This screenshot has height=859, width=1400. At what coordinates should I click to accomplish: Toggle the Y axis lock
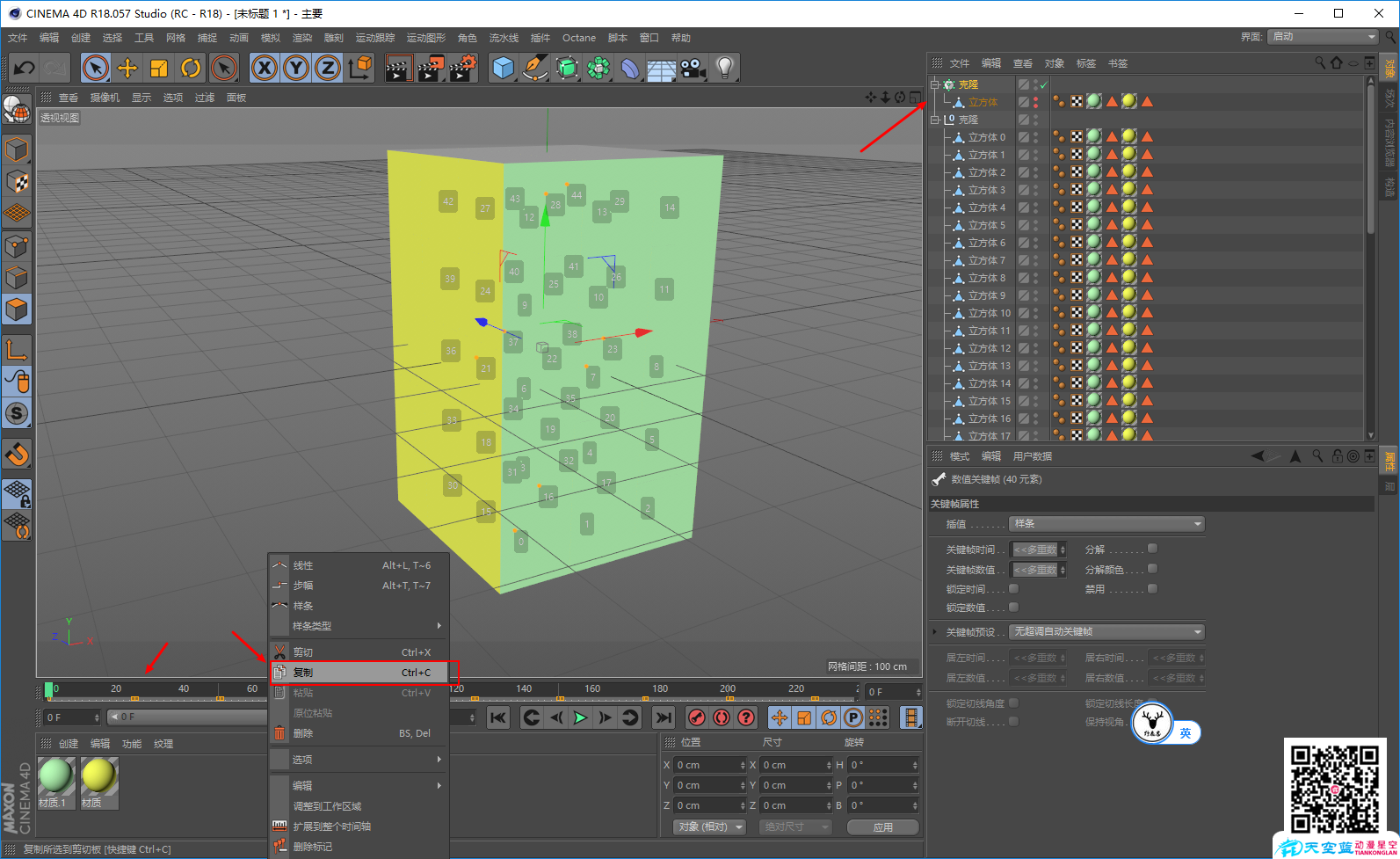(296, 68)
